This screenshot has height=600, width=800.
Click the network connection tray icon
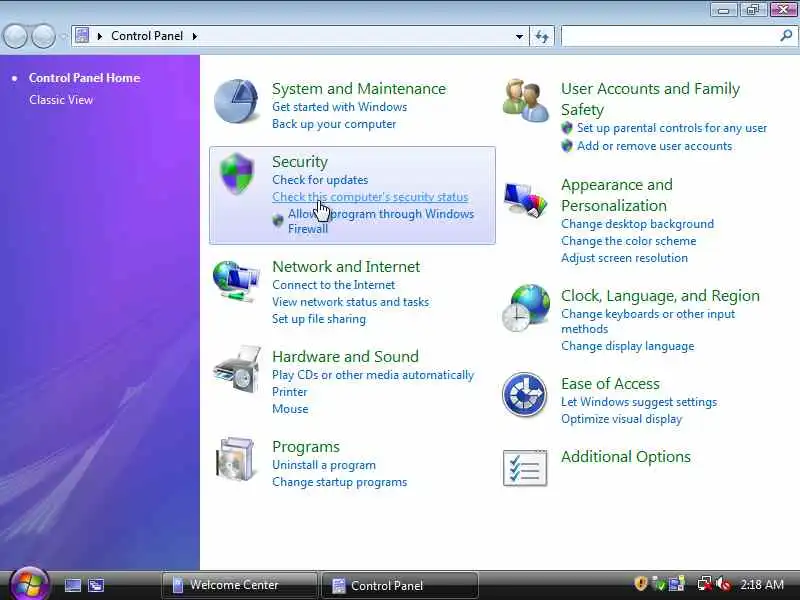point(705,584)
